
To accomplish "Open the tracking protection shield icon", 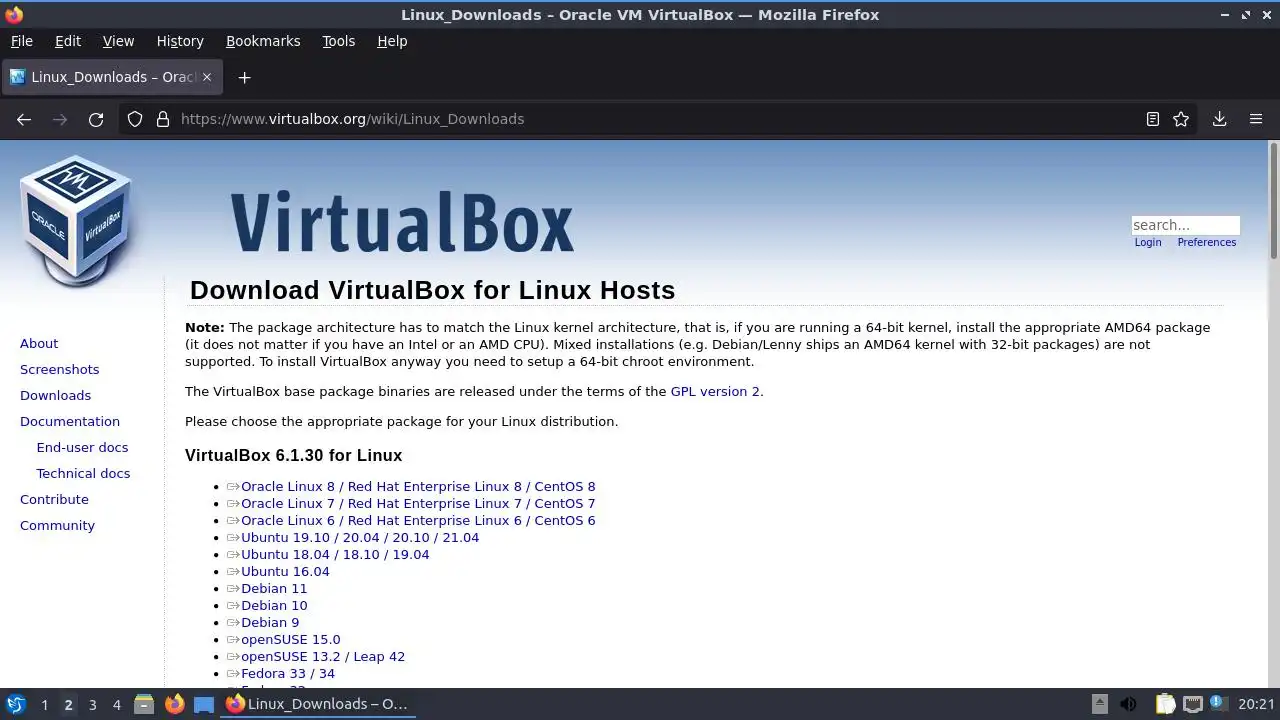I will click(x=135, y=119).
